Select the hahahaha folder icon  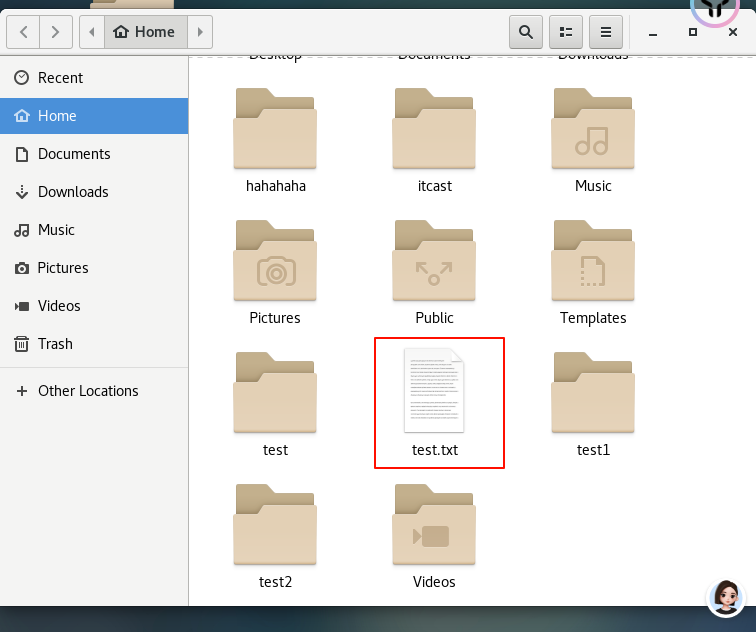[275, 128]
